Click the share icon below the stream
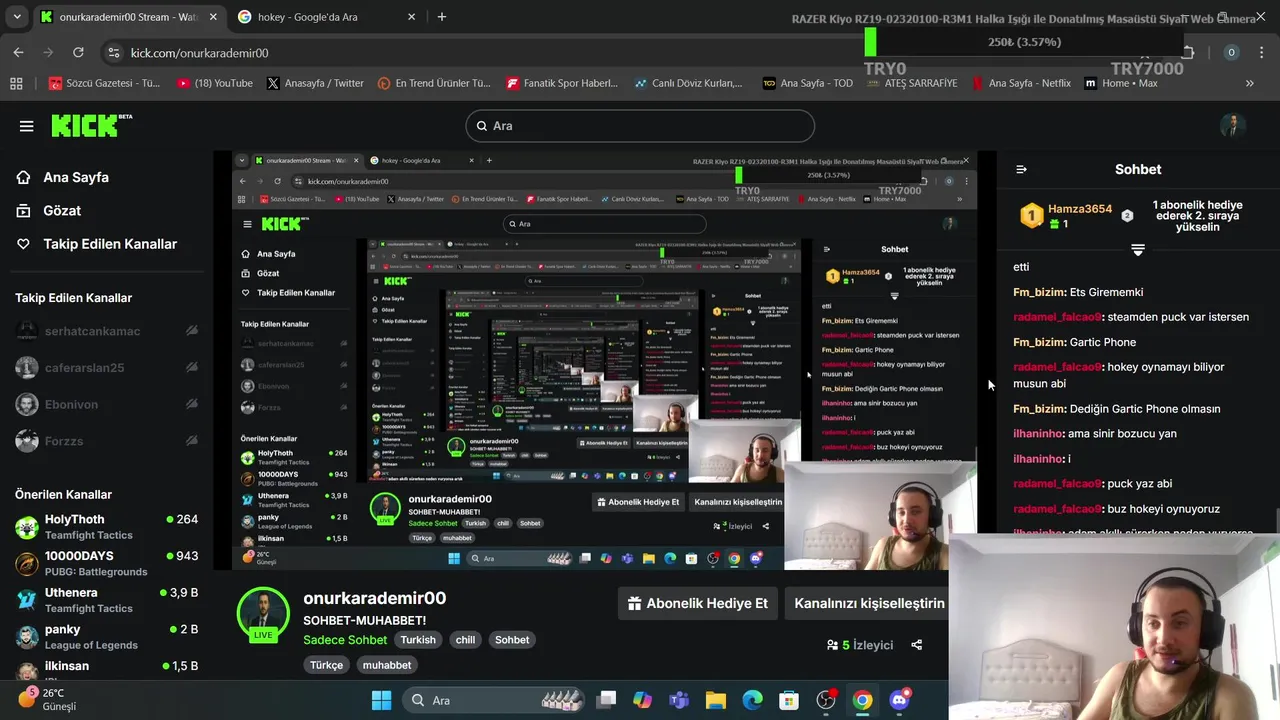 (x=916, y=645)
